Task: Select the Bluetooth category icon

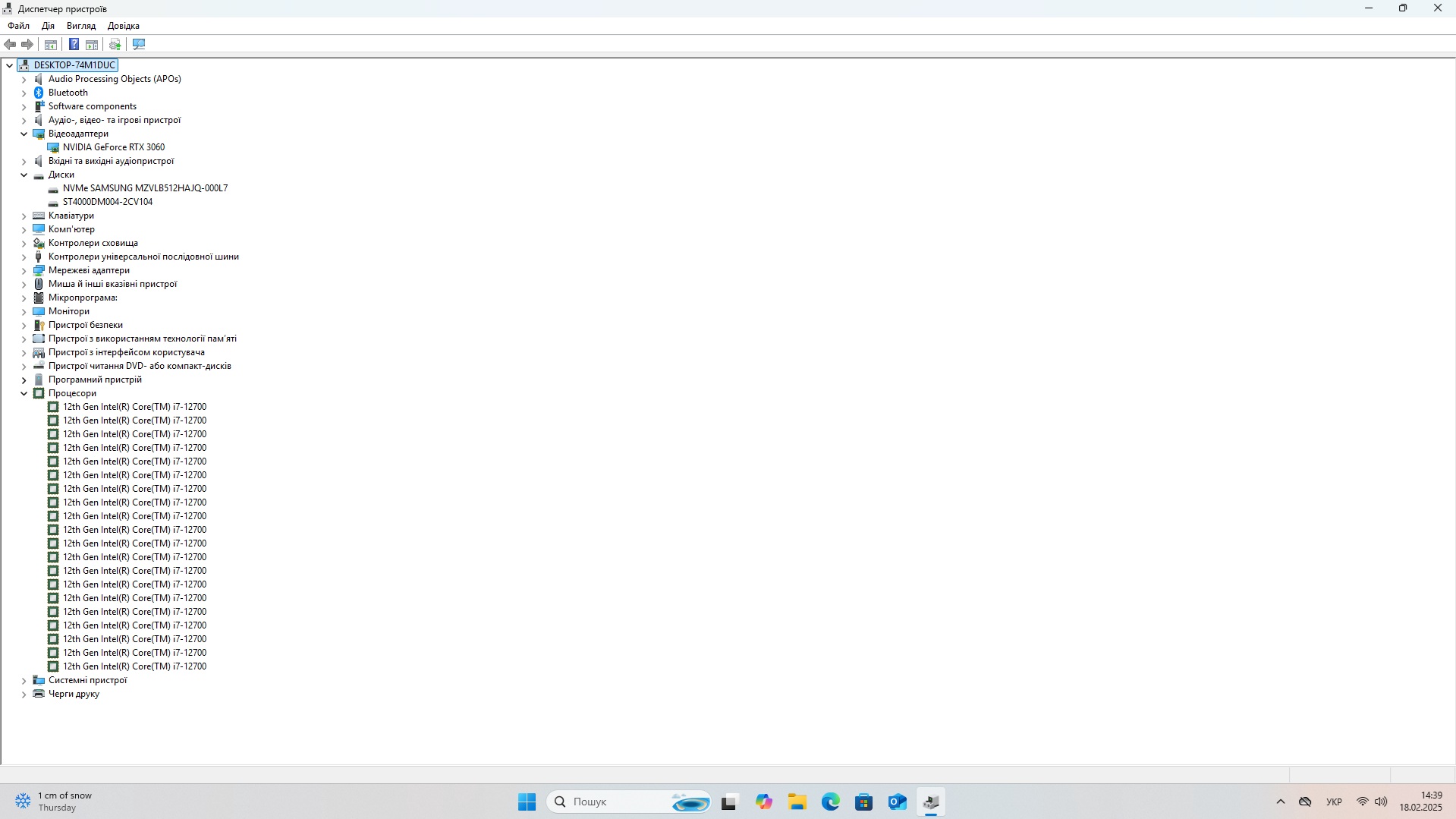Action: point(39,93)
